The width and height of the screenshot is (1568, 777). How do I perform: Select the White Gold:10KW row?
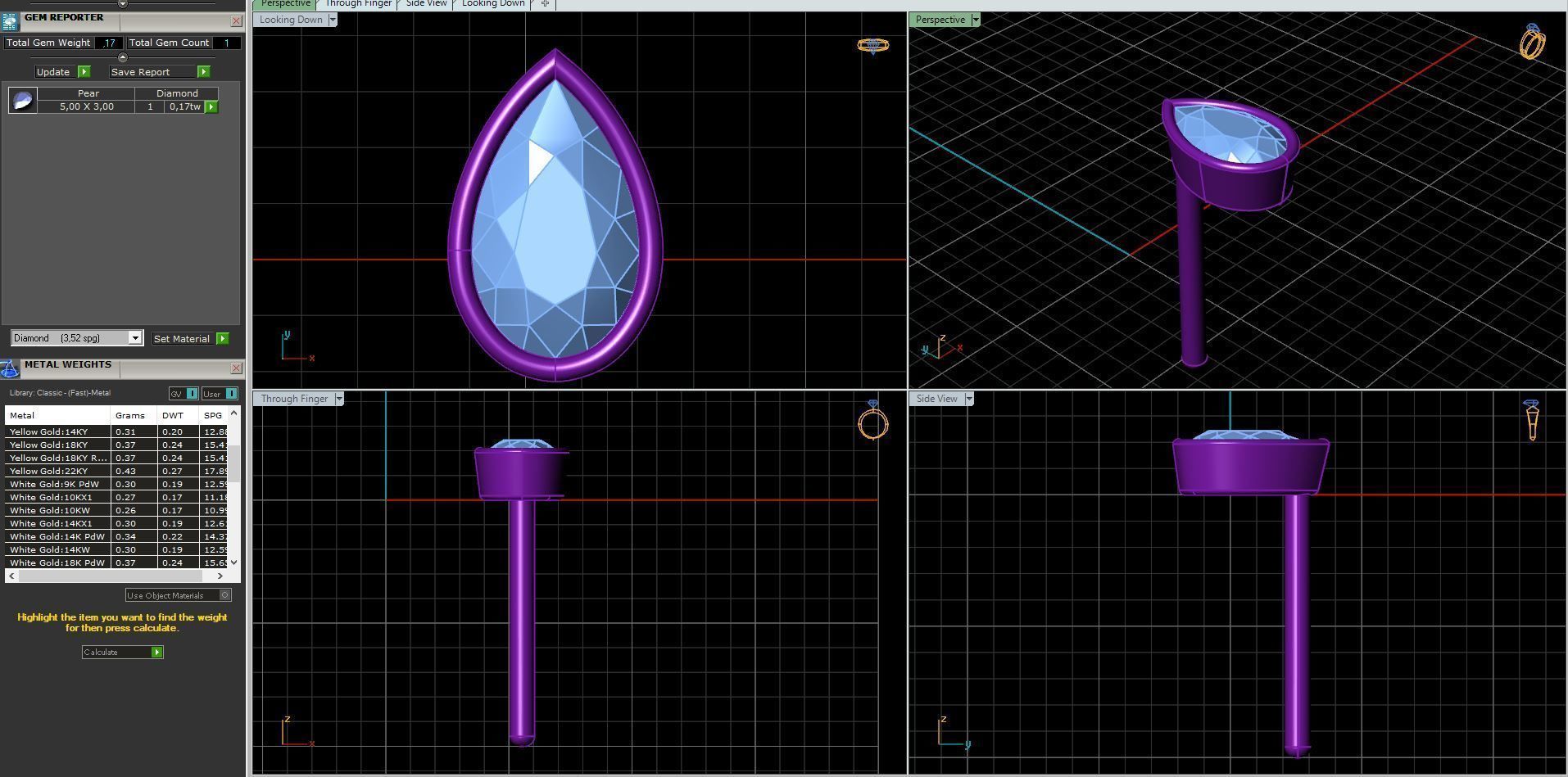click(x=116, y=510)
